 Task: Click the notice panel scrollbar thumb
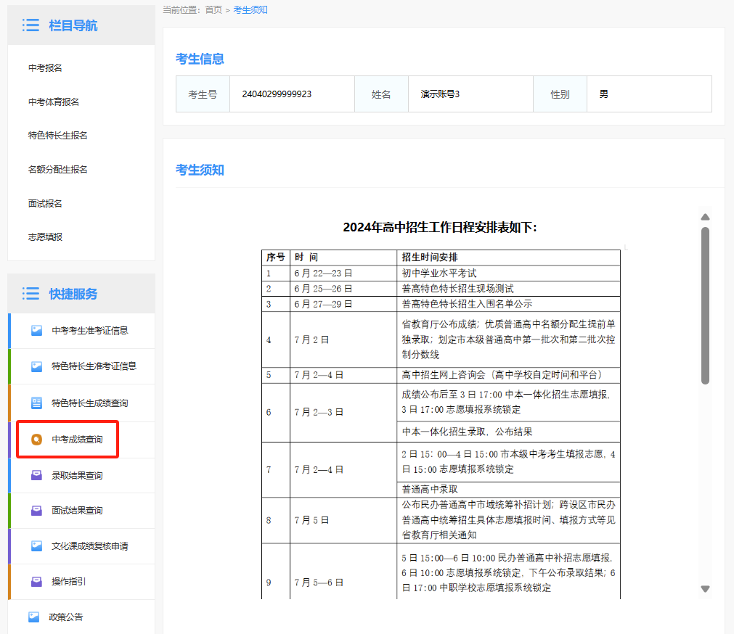[705, 305]
